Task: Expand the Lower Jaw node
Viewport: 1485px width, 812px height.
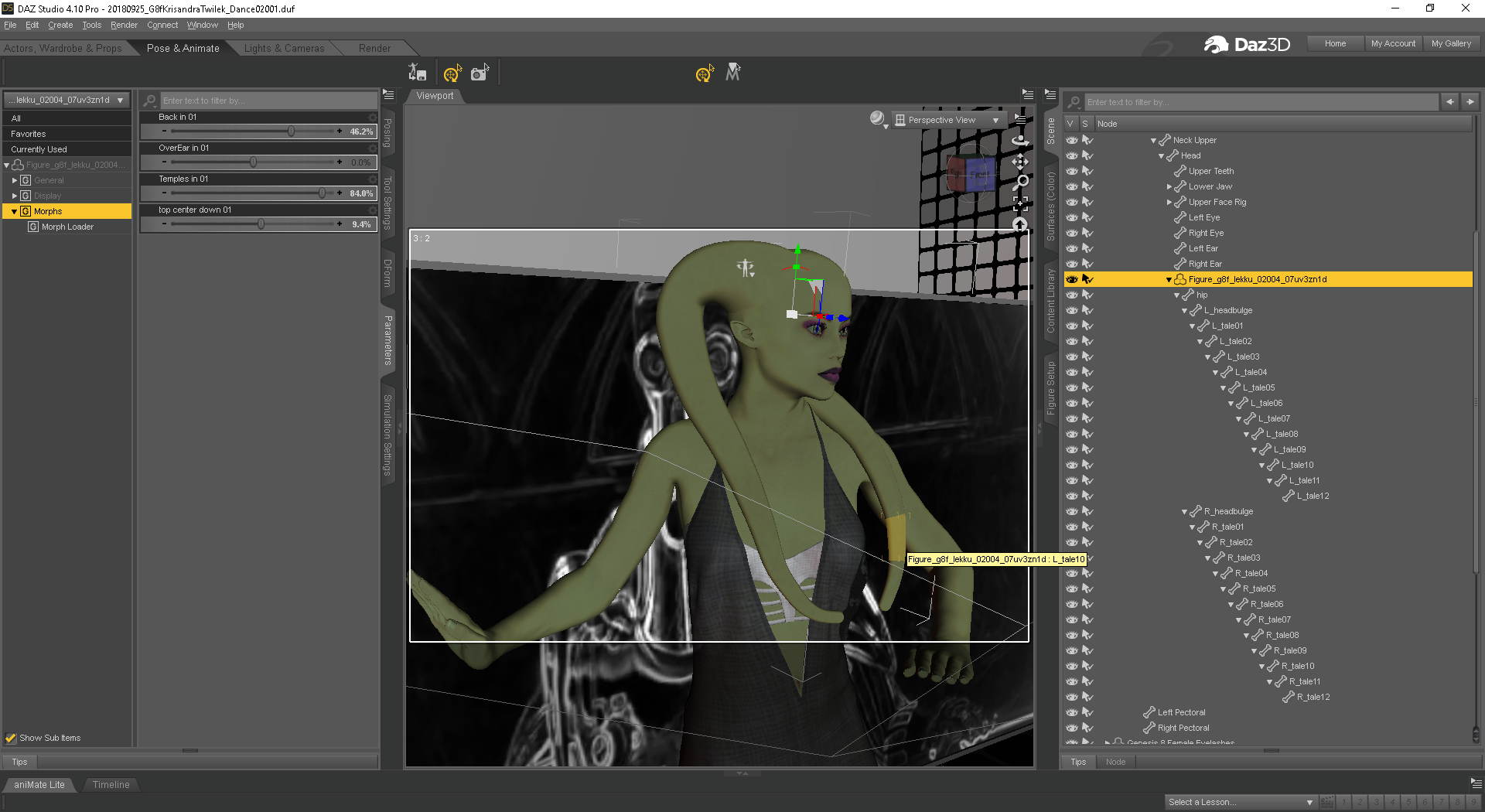Action: pos(1169,186)
